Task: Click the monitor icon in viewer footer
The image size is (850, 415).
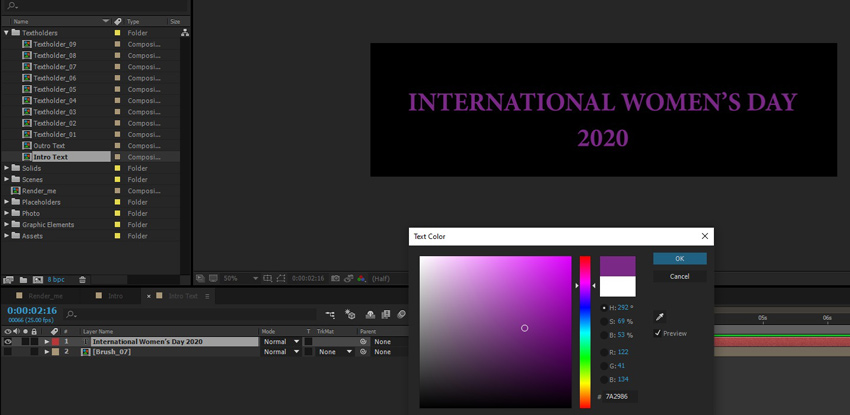Action: click(213, 278)
